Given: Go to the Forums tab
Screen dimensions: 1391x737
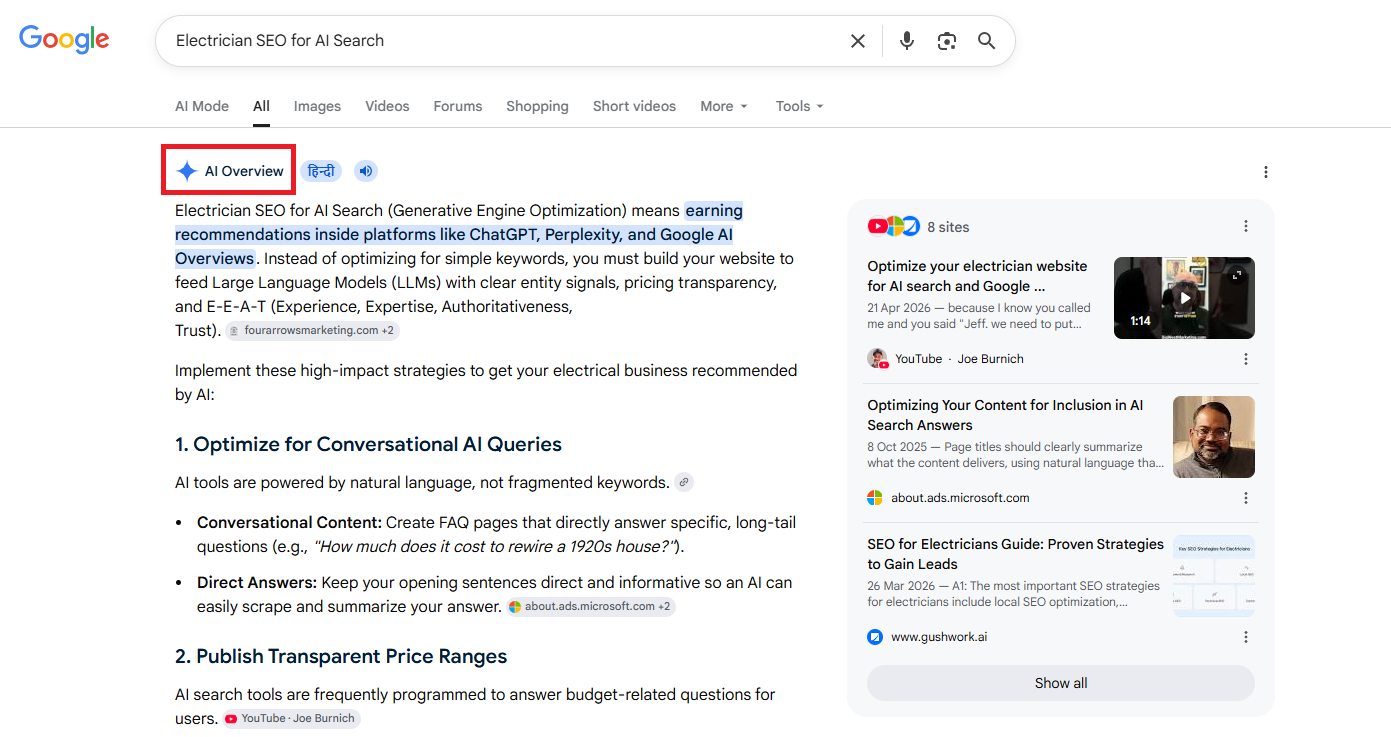Looking at the screenshot, I should point(458,106).
